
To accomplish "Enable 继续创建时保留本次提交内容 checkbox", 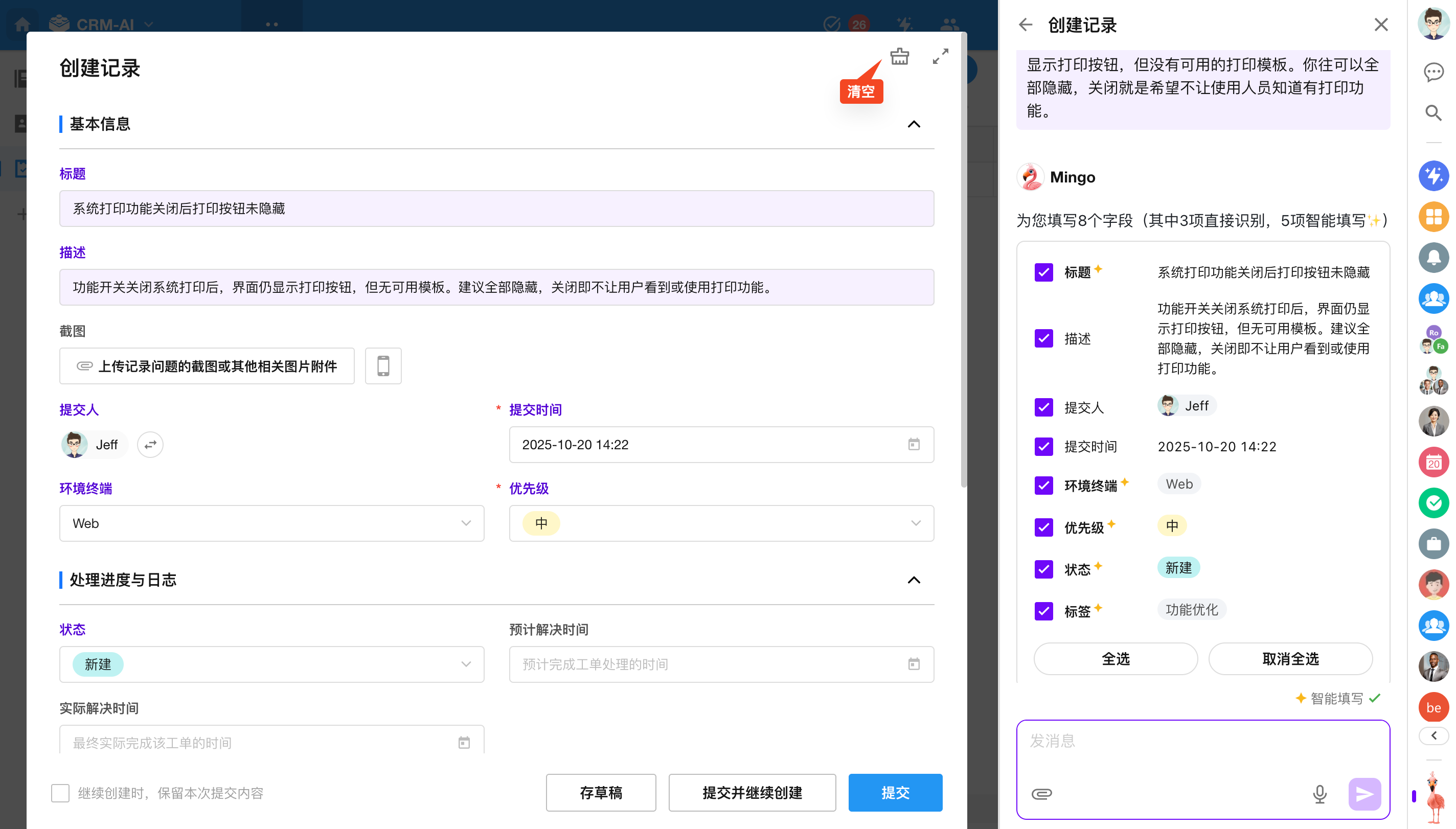I will point(60,793).
